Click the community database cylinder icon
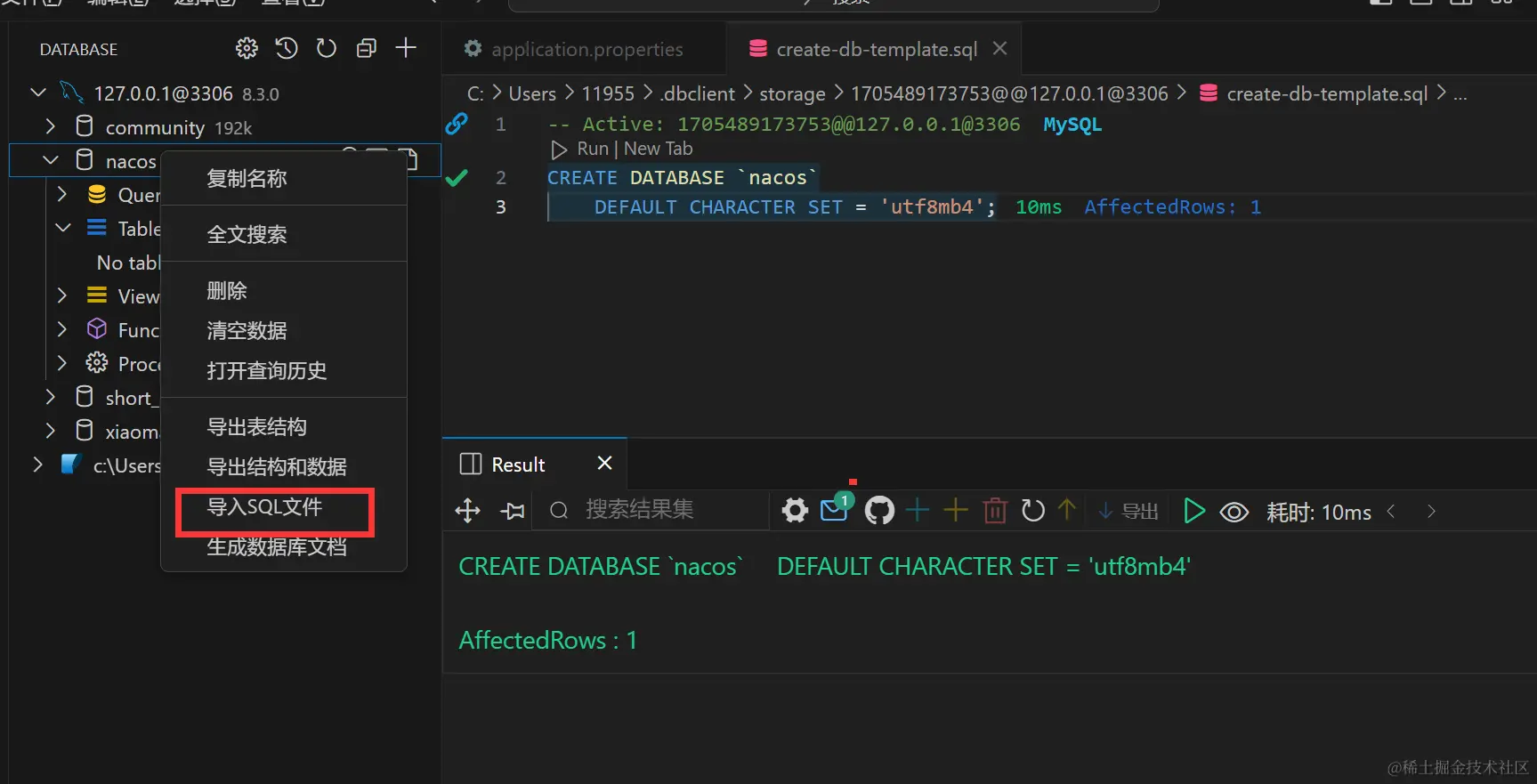This screenshot has height=784, width=1537. click(85, 126)
